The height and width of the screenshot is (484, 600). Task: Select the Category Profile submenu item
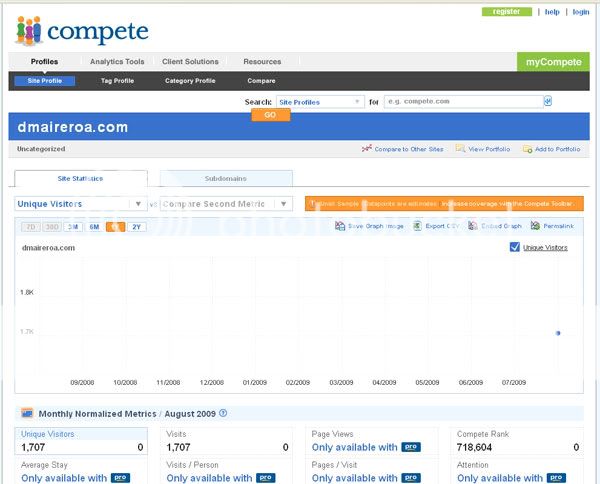pyautogui.click(x=190, y=81)
